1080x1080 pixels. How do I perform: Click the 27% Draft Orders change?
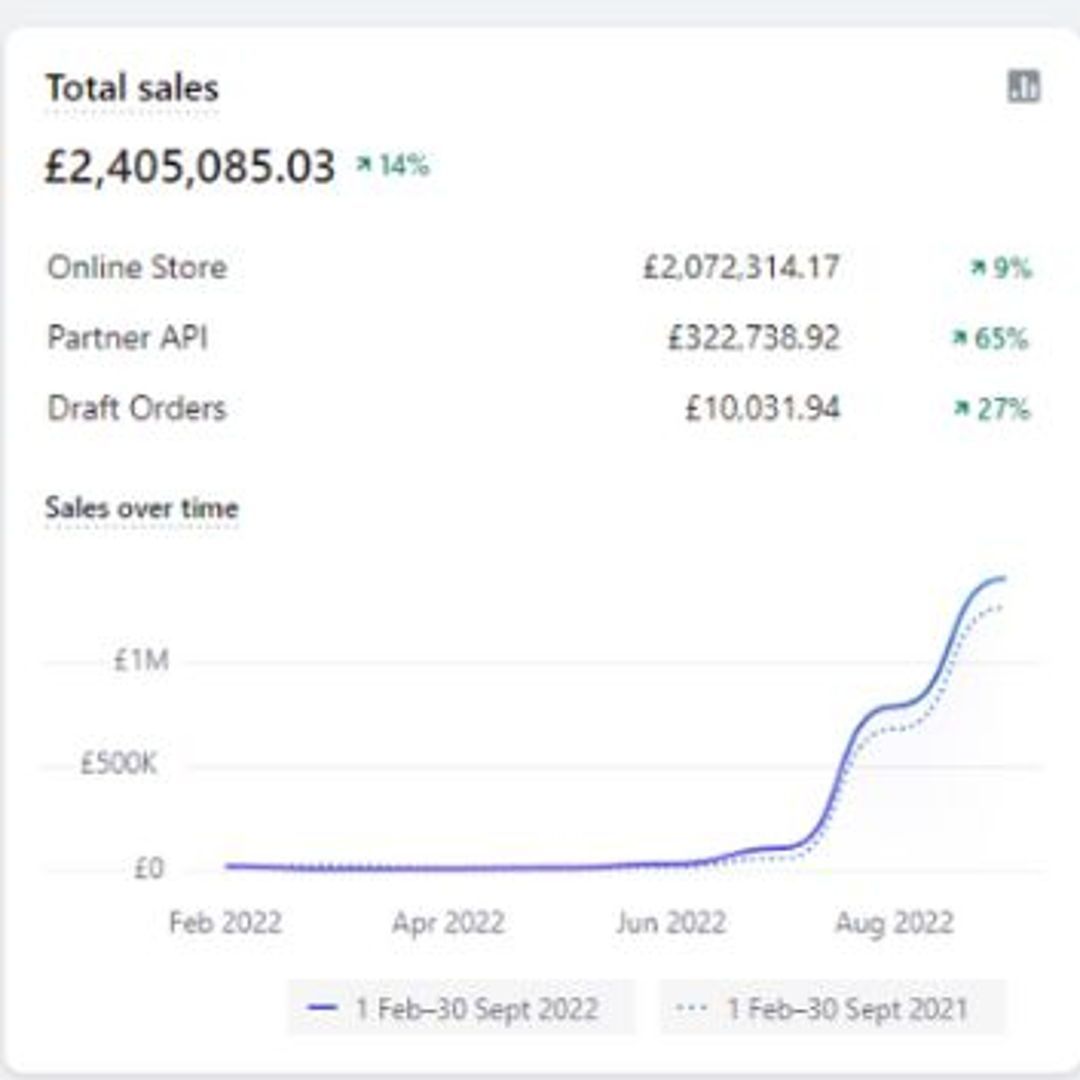[x=992, y=408]
